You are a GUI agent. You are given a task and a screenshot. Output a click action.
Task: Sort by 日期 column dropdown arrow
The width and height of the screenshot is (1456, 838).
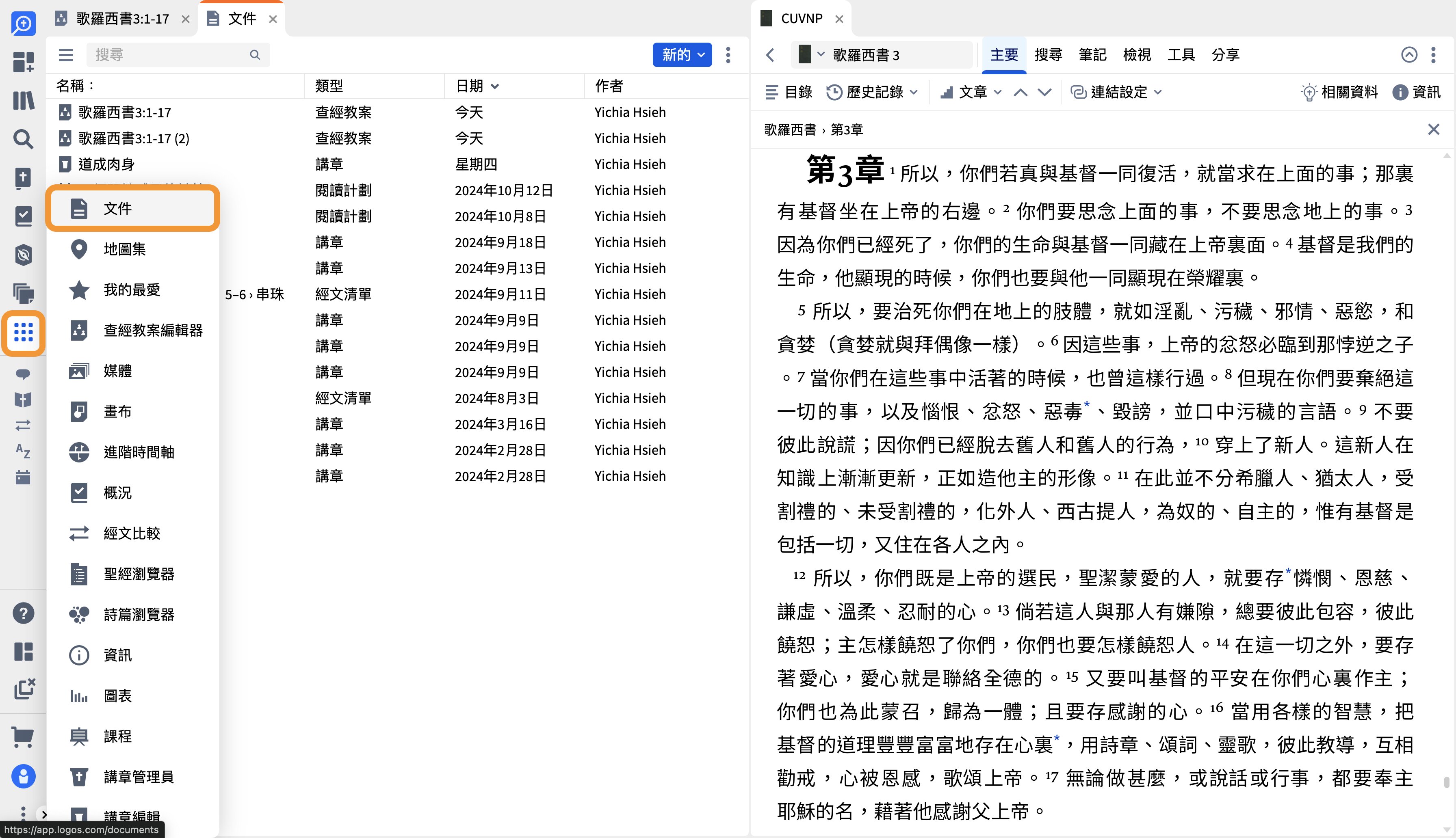(495, 86)
